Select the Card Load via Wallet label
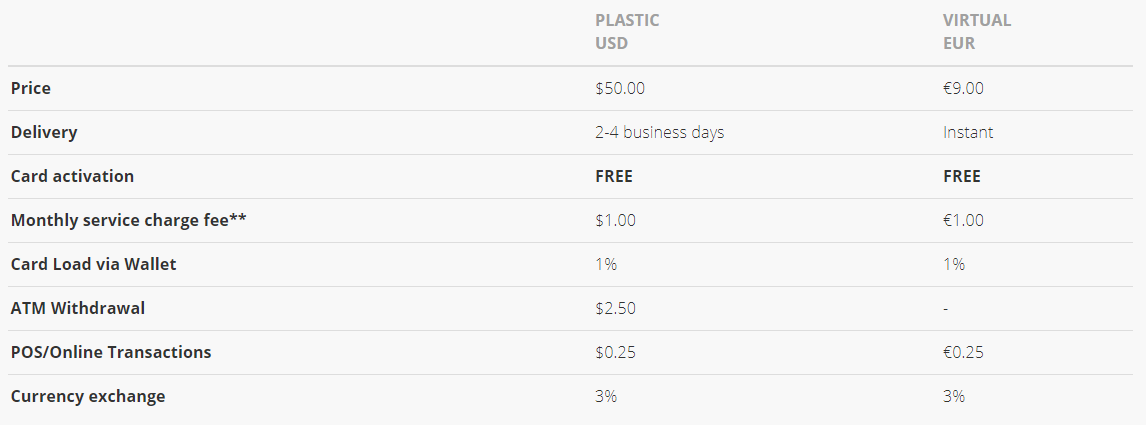The width and height of the screenshot is (1146, 425). [94, 264]
